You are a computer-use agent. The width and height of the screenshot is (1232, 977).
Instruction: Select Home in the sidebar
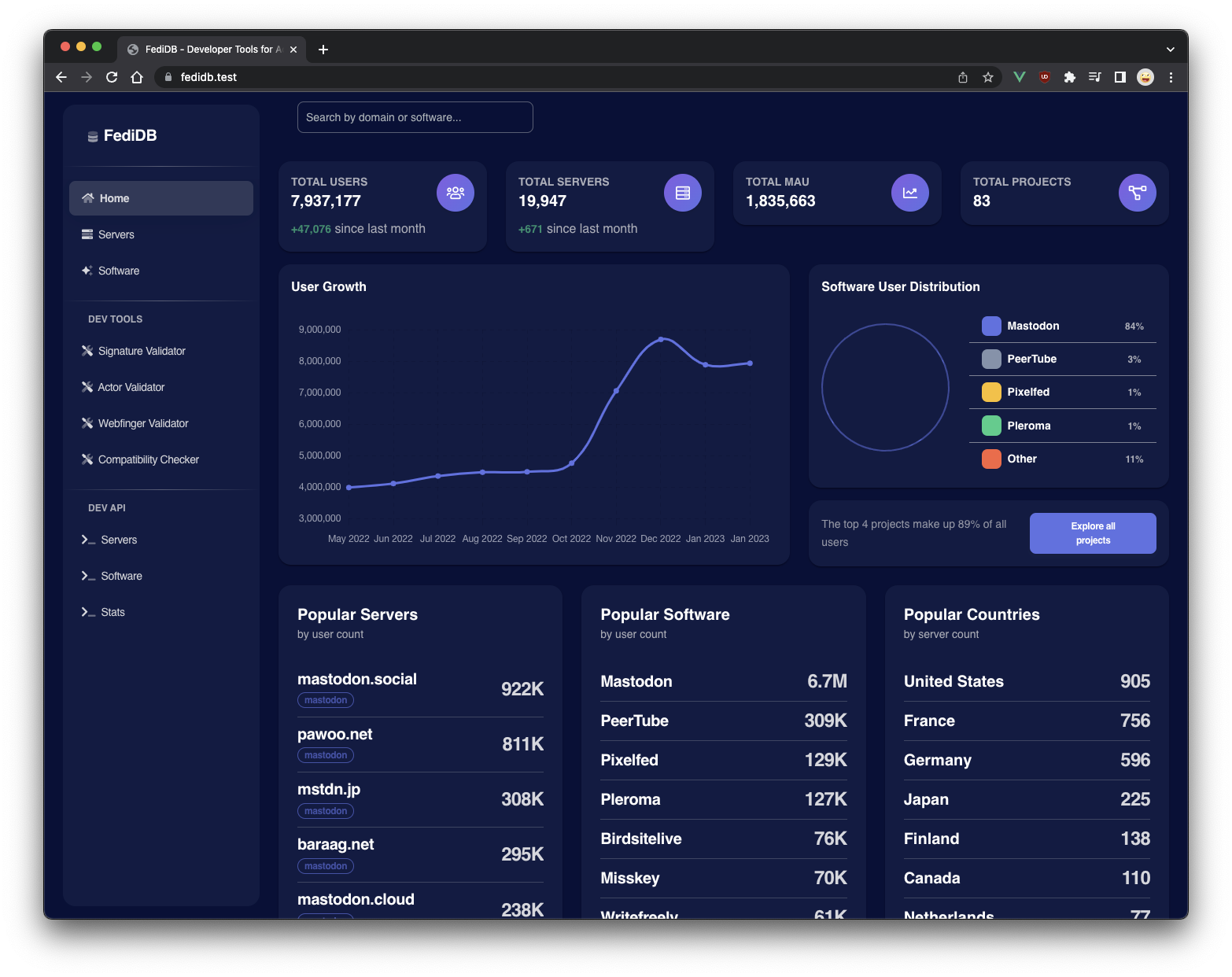click(161, 198)
